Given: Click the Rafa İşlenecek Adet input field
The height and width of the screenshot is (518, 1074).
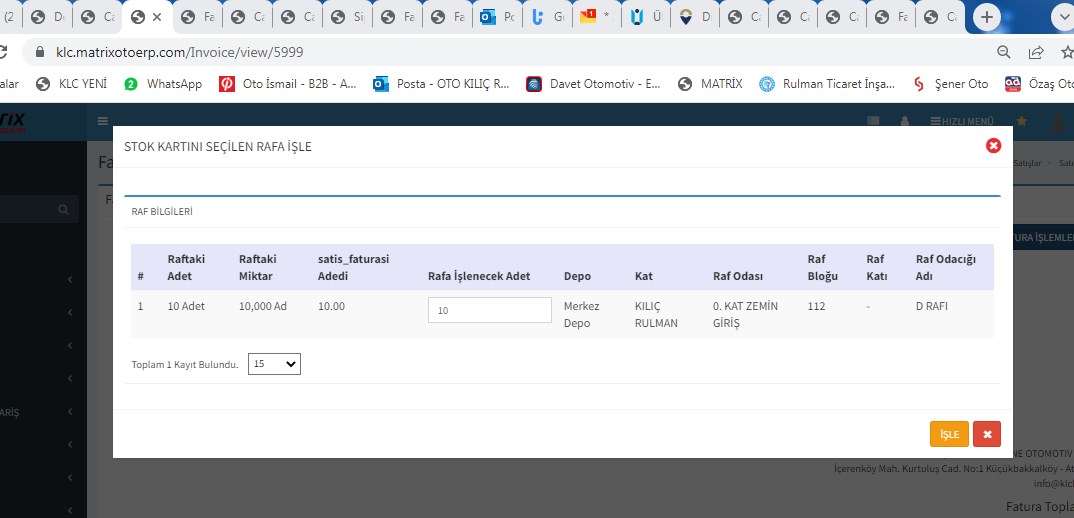Looking at the screenshot, I should (490, 310).
